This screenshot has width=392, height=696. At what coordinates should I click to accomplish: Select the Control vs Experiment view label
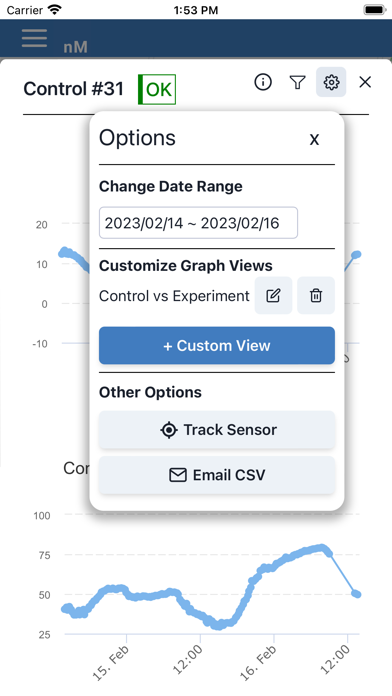(174, 296)
